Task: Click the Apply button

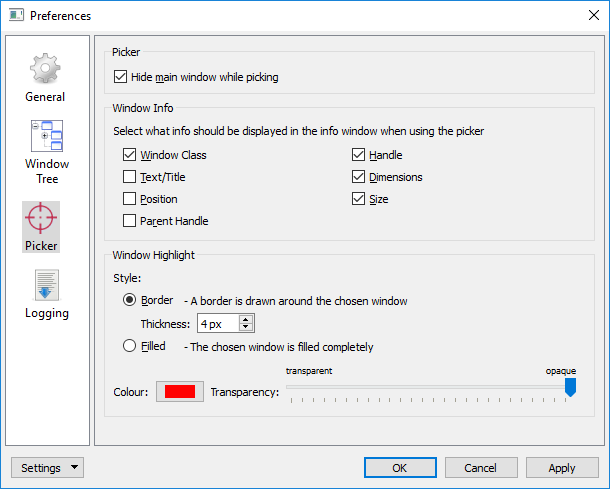Action: pos(562,467)
